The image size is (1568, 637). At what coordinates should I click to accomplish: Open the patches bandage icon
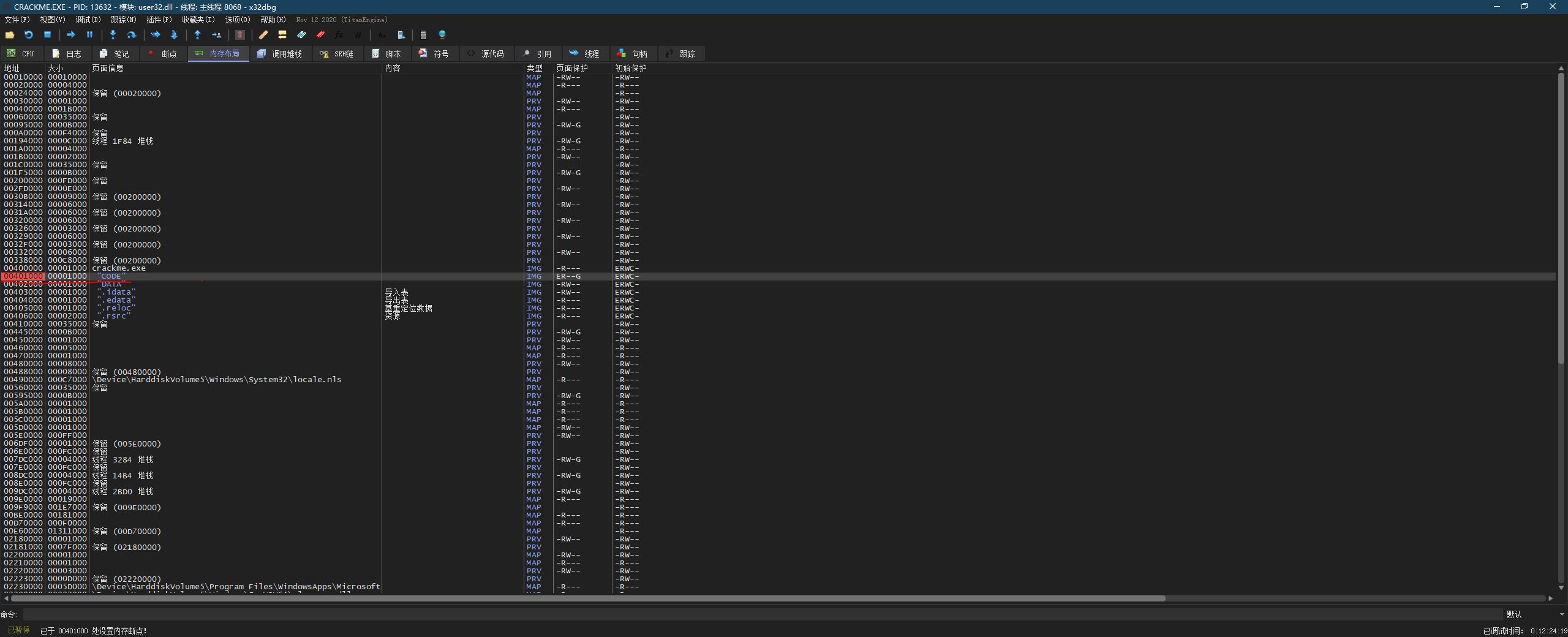[263, 35]
